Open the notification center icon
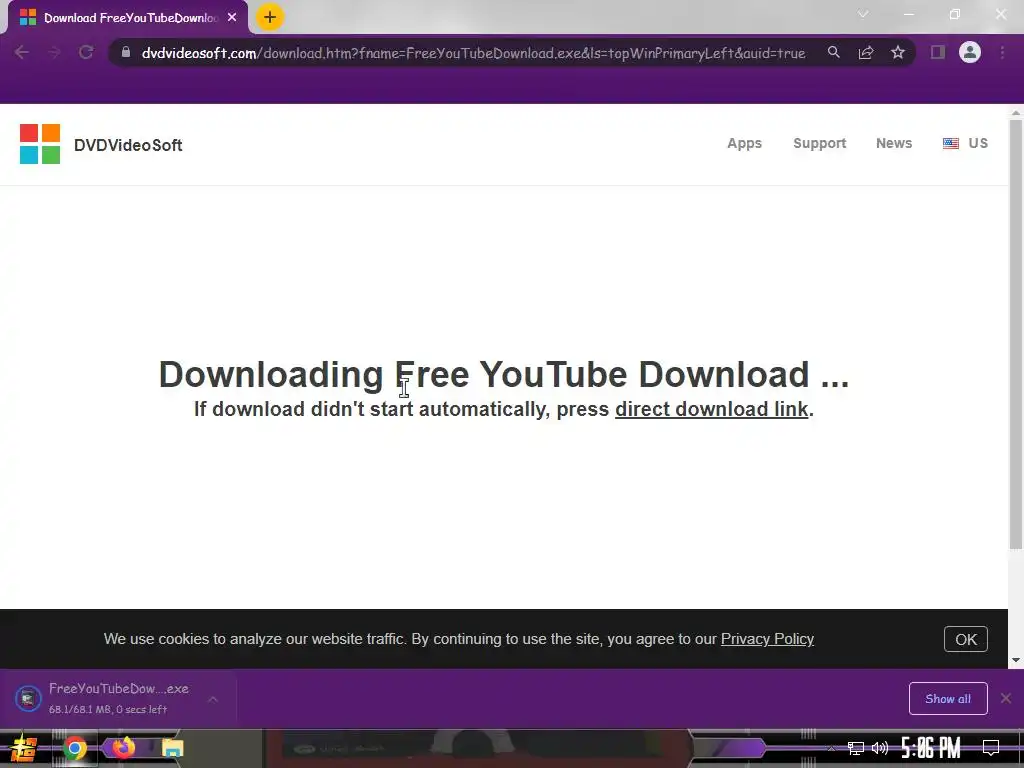Image resolution: width=1024 pixels, height=768 pixels. 991,748
